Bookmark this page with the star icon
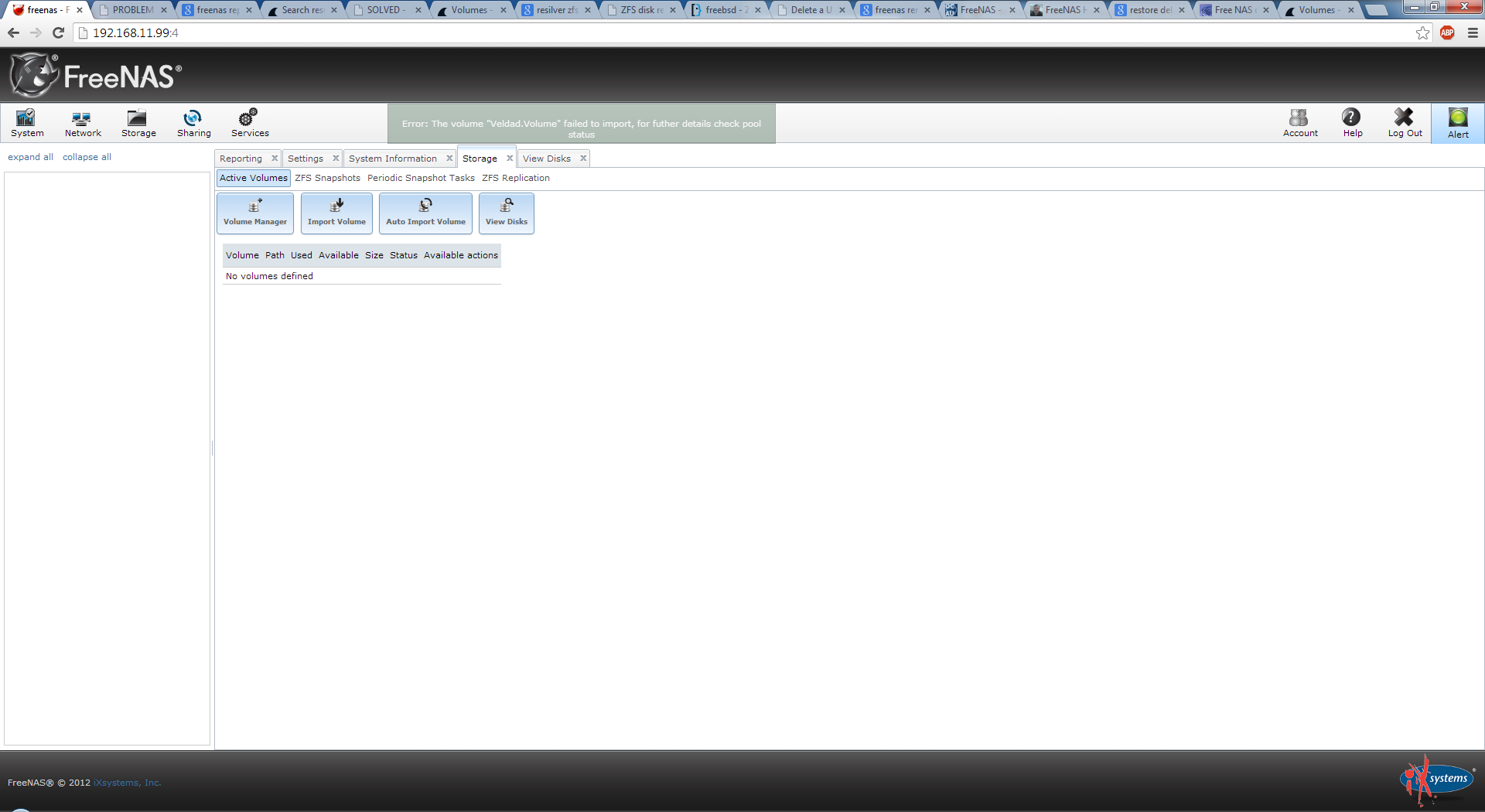1485x812 pixels. (x=1423, y=32)
